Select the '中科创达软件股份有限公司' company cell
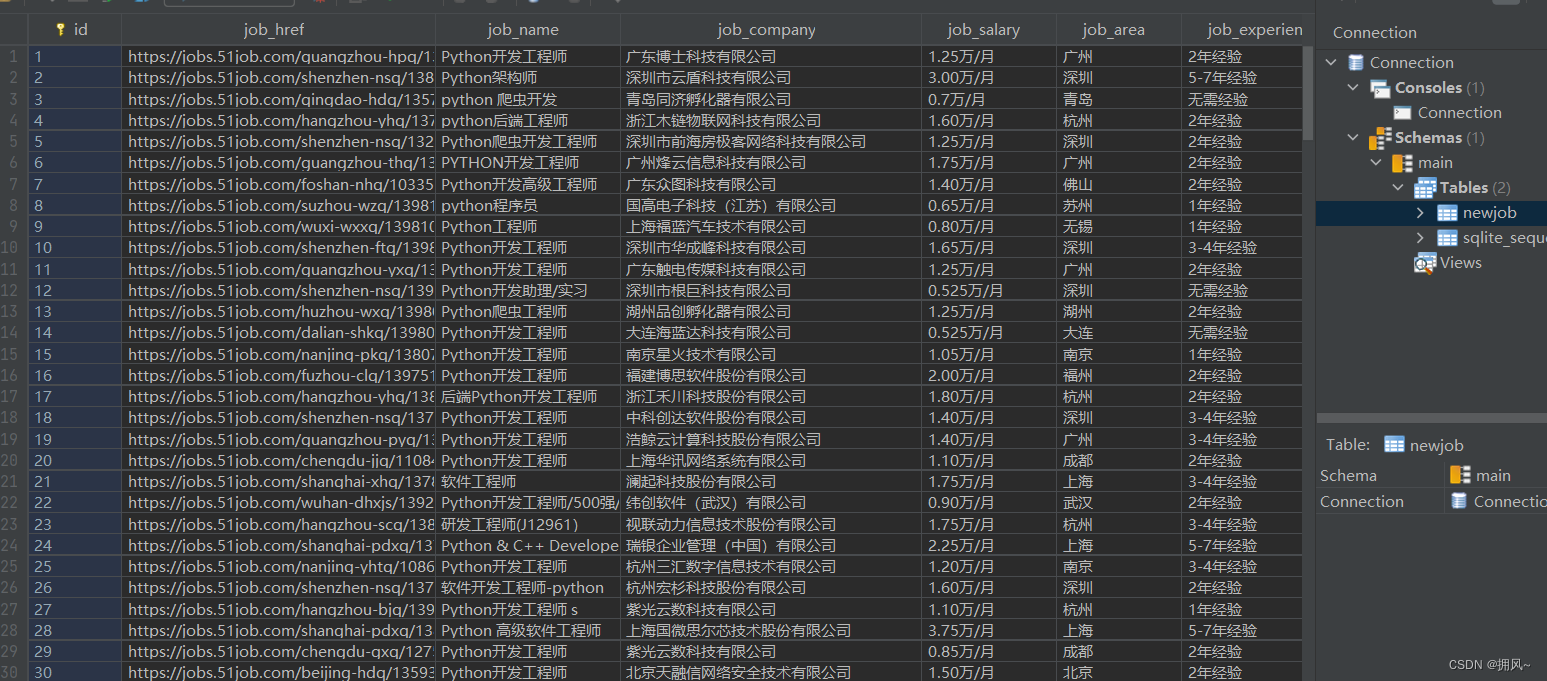1547x681 pixels. click(x=771, y=418)
